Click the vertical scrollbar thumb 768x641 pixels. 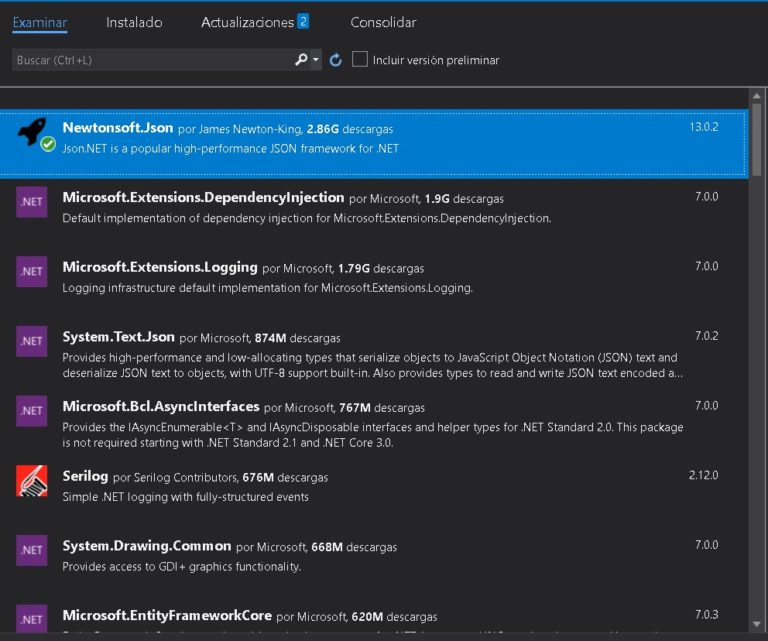(757, 139)
